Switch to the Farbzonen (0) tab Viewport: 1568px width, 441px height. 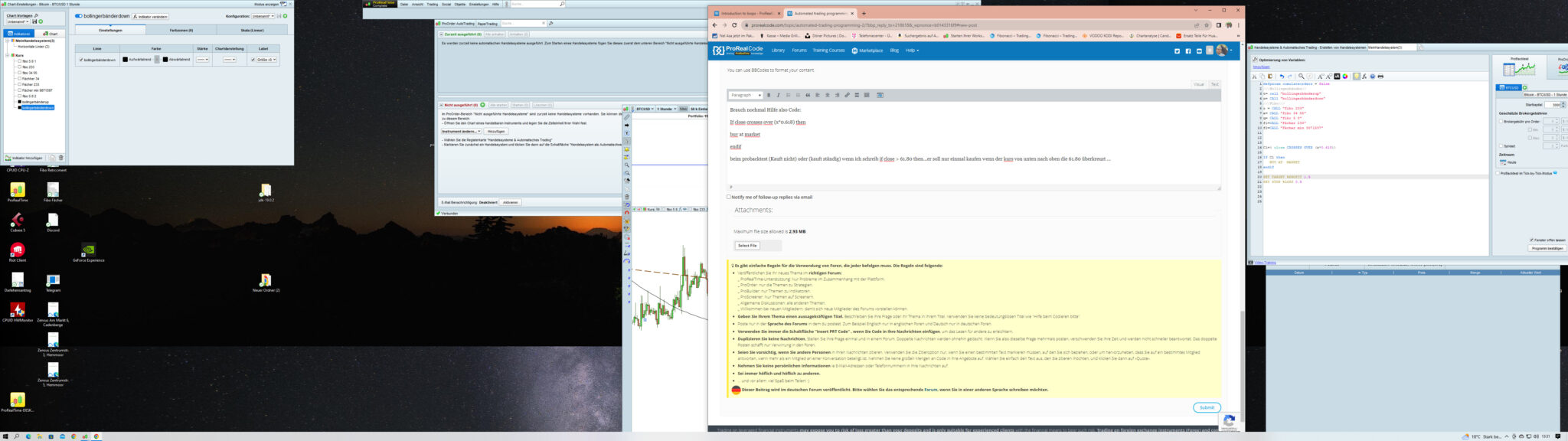(181, 30)
